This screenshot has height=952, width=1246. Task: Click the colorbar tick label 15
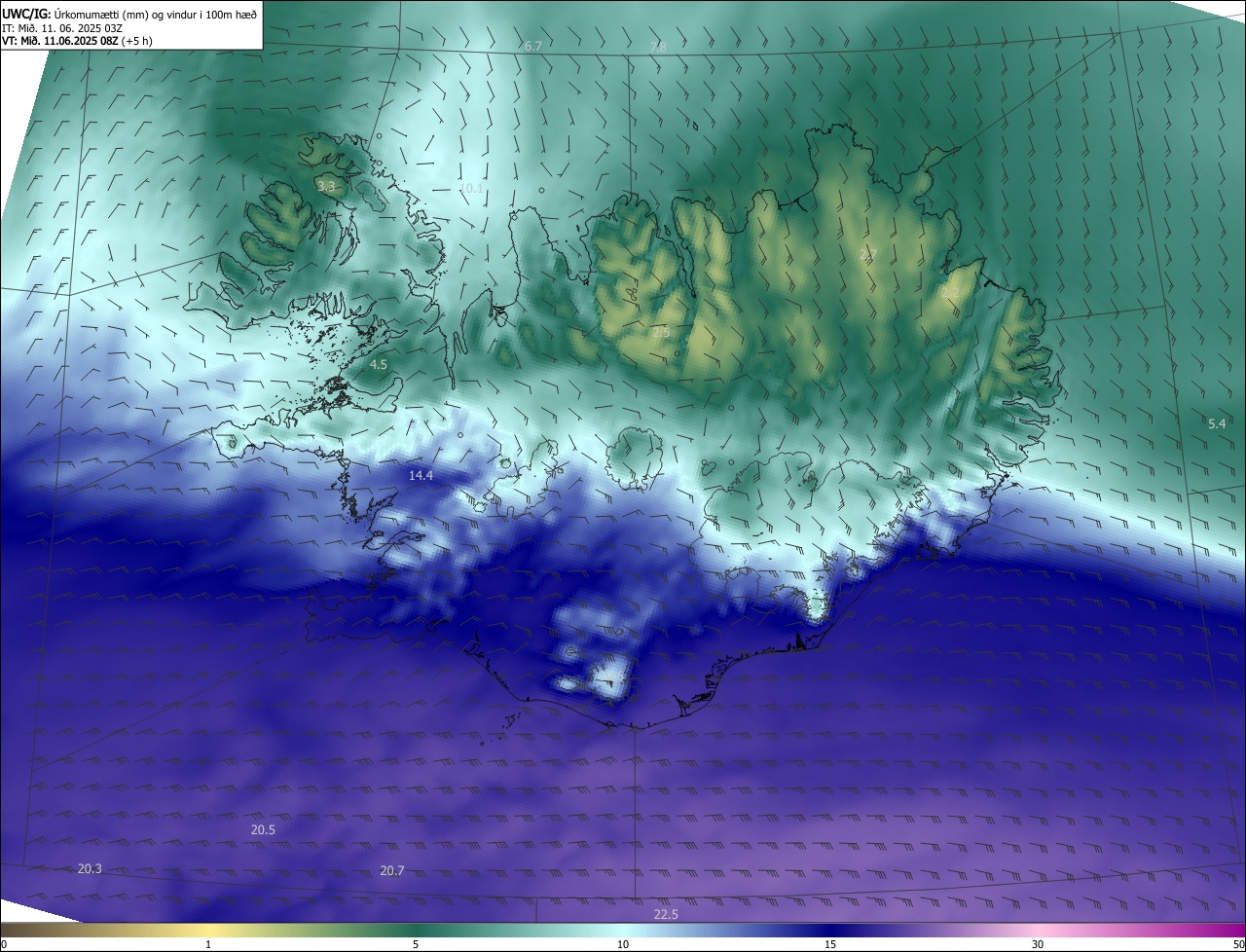(830, 944)
